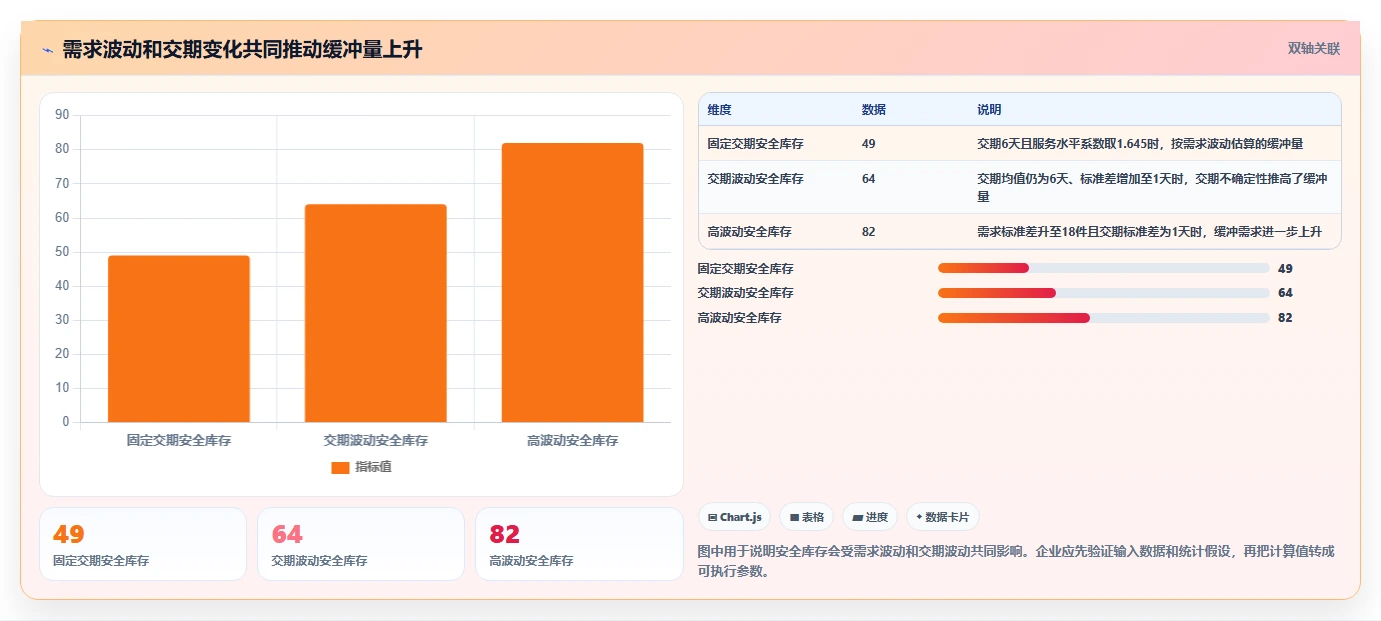The width and height of the screenshot is (1381, 621).
Task: Click the 固定交期安全库存 bar in the chart
Action: pyautogui.click(x=179, y=339)
